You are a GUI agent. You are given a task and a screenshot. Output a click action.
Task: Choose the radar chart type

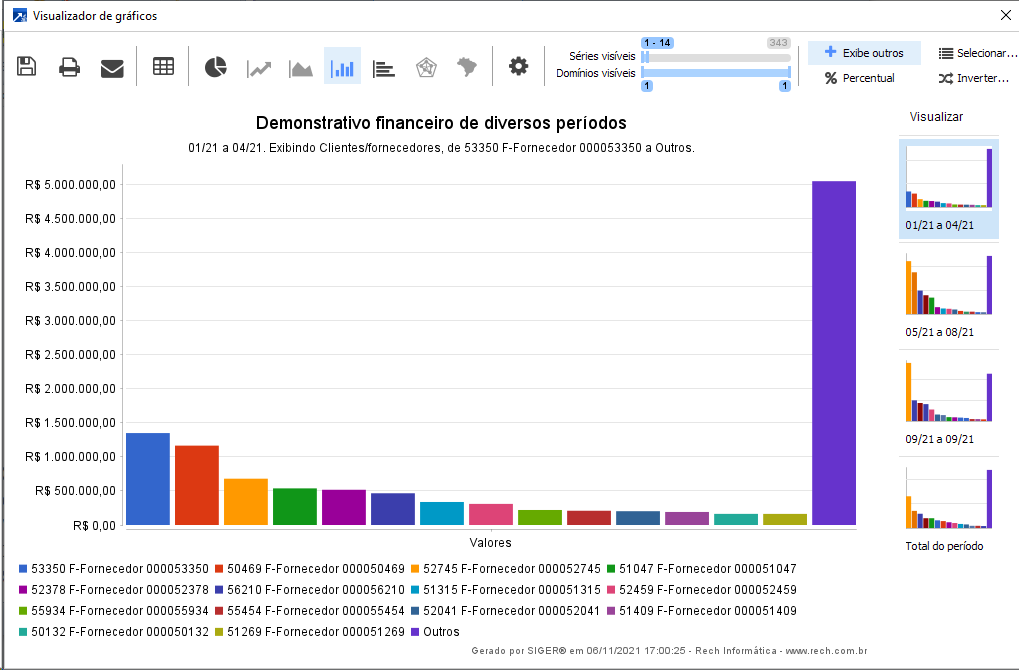tap(425, 67)
